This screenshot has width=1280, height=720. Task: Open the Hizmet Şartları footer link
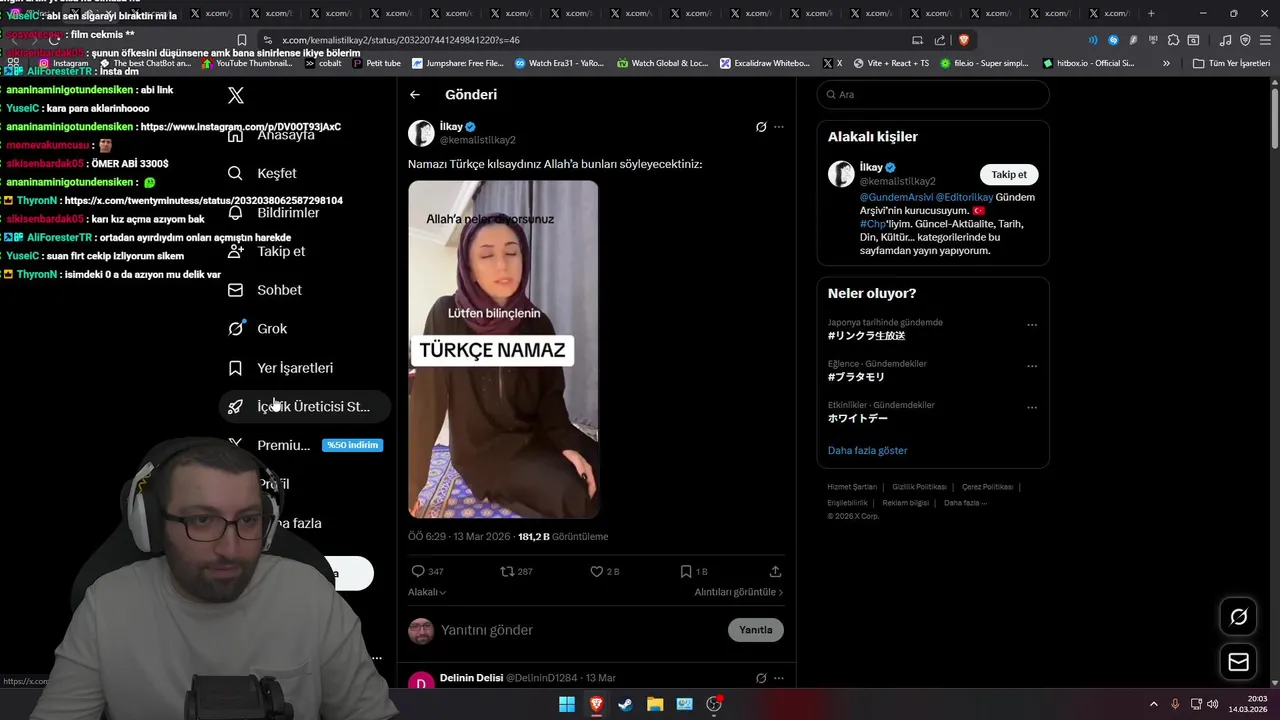coord(852,487)
